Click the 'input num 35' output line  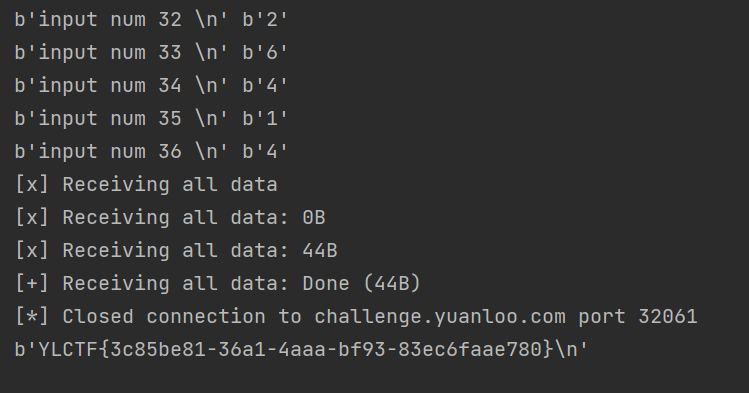[151, 119]
